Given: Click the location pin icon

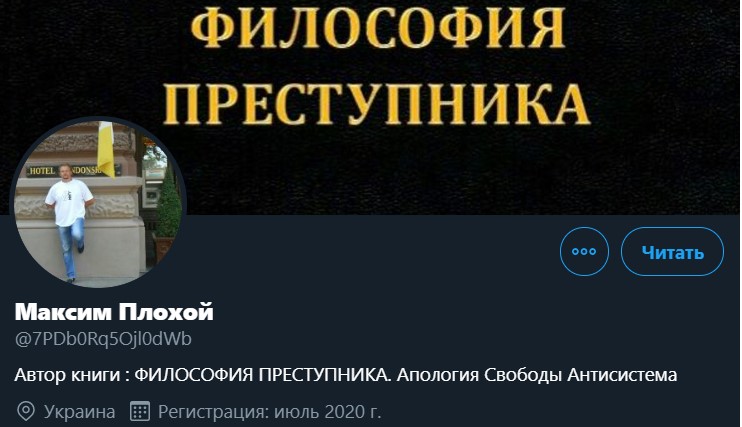Looking at the screenshot, I should (x=26, y=411).
